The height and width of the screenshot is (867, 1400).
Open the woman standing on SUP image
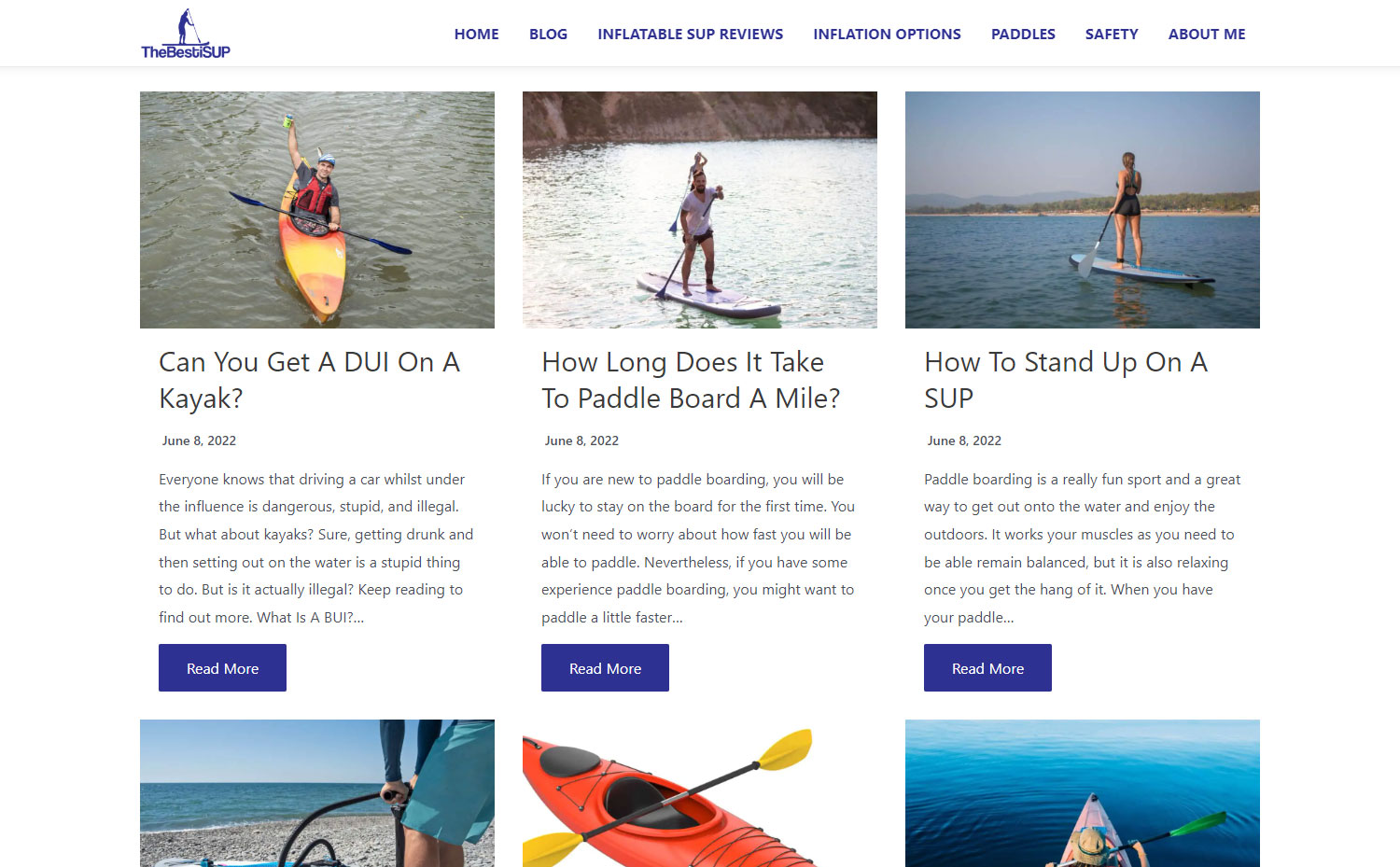[1083, 210]
